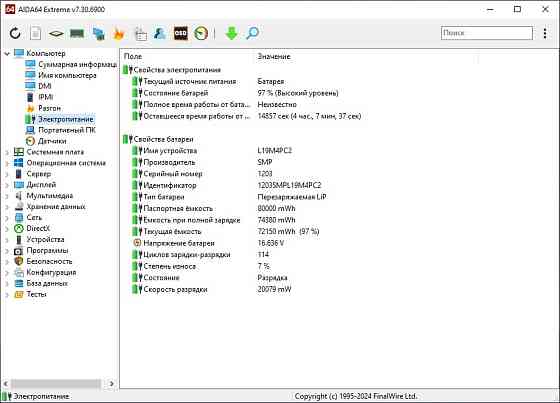Collapse the Компьютер tree node
The height and width of the screenshot is (403, 560).
7,54
